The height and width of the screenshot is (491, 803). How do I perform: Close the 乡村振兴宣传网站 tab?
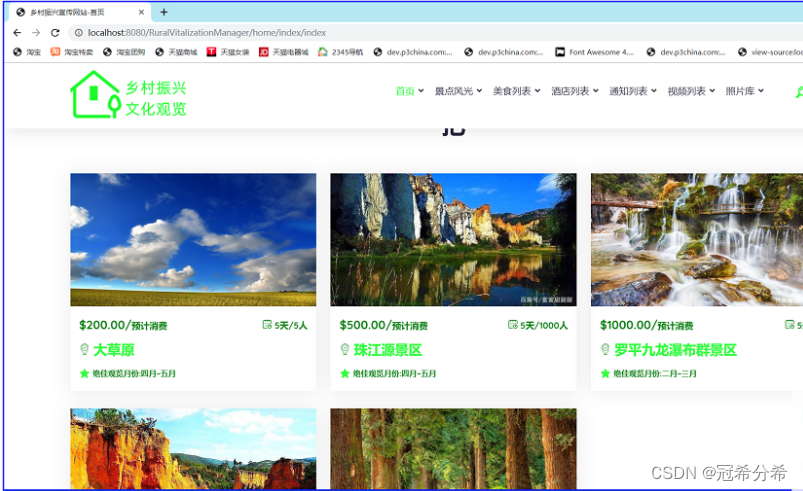coord(141,12)
